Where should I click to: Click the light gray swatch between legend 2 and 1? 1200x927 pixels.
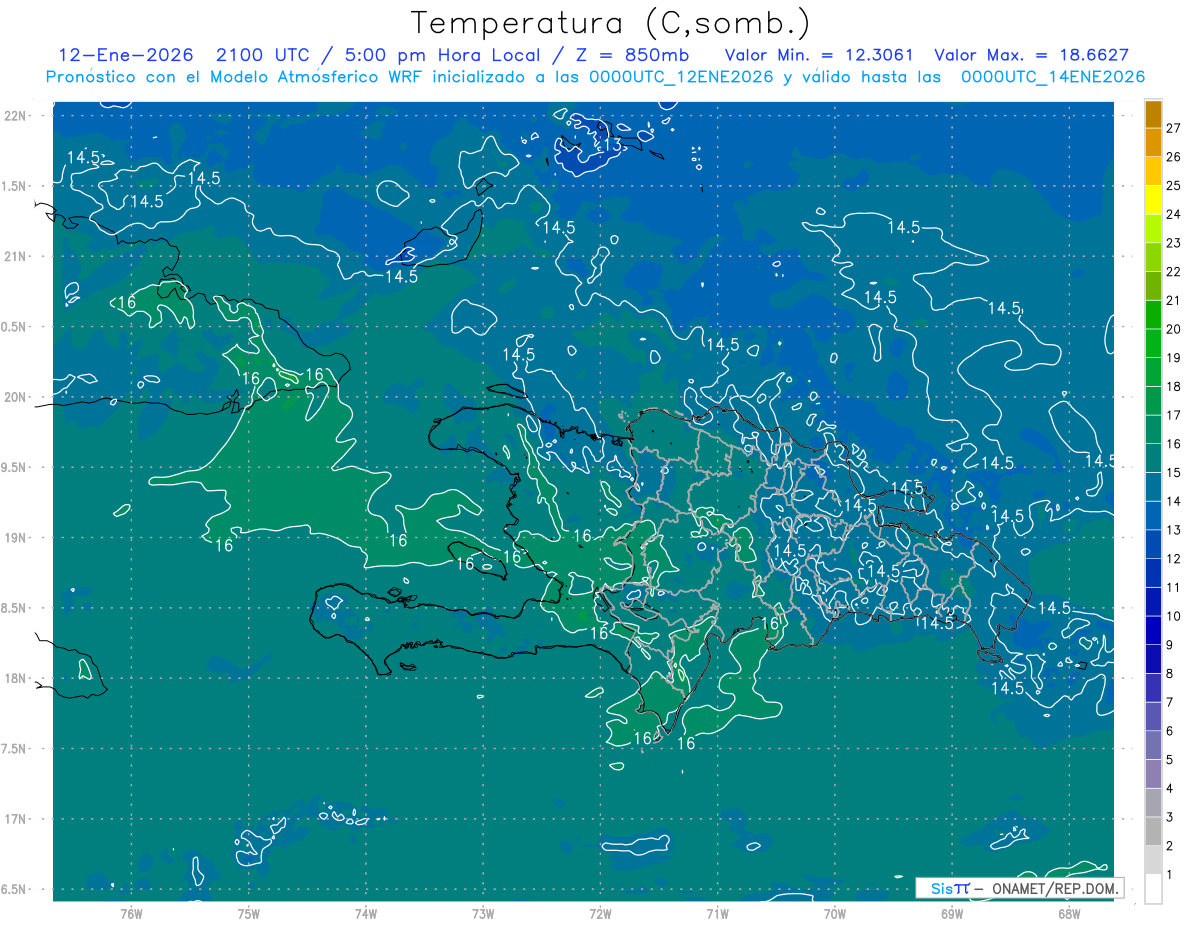1153,860
